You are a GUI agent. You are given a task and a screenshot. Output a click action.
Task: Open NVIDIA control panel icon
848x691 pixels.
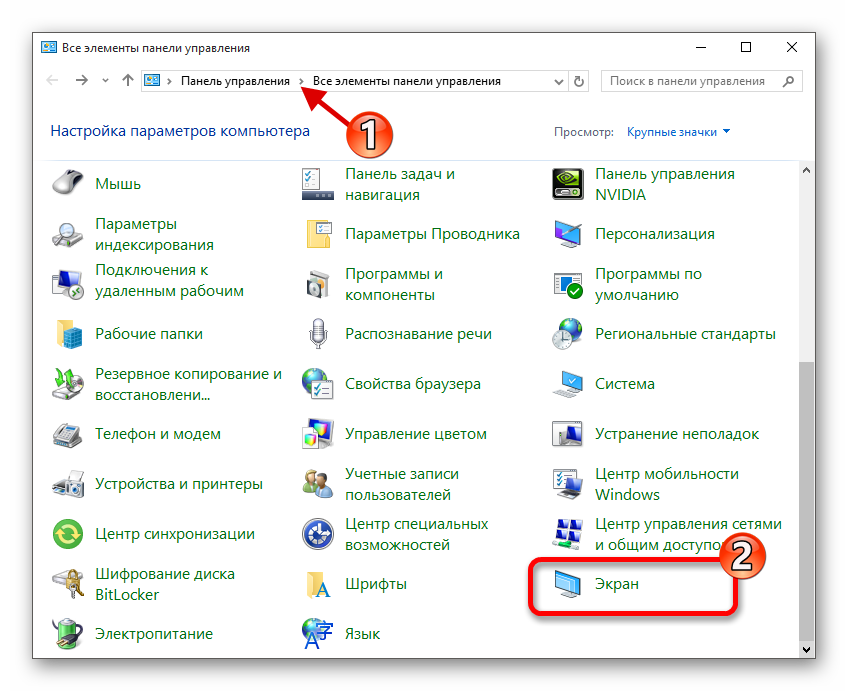click(567, 184)
